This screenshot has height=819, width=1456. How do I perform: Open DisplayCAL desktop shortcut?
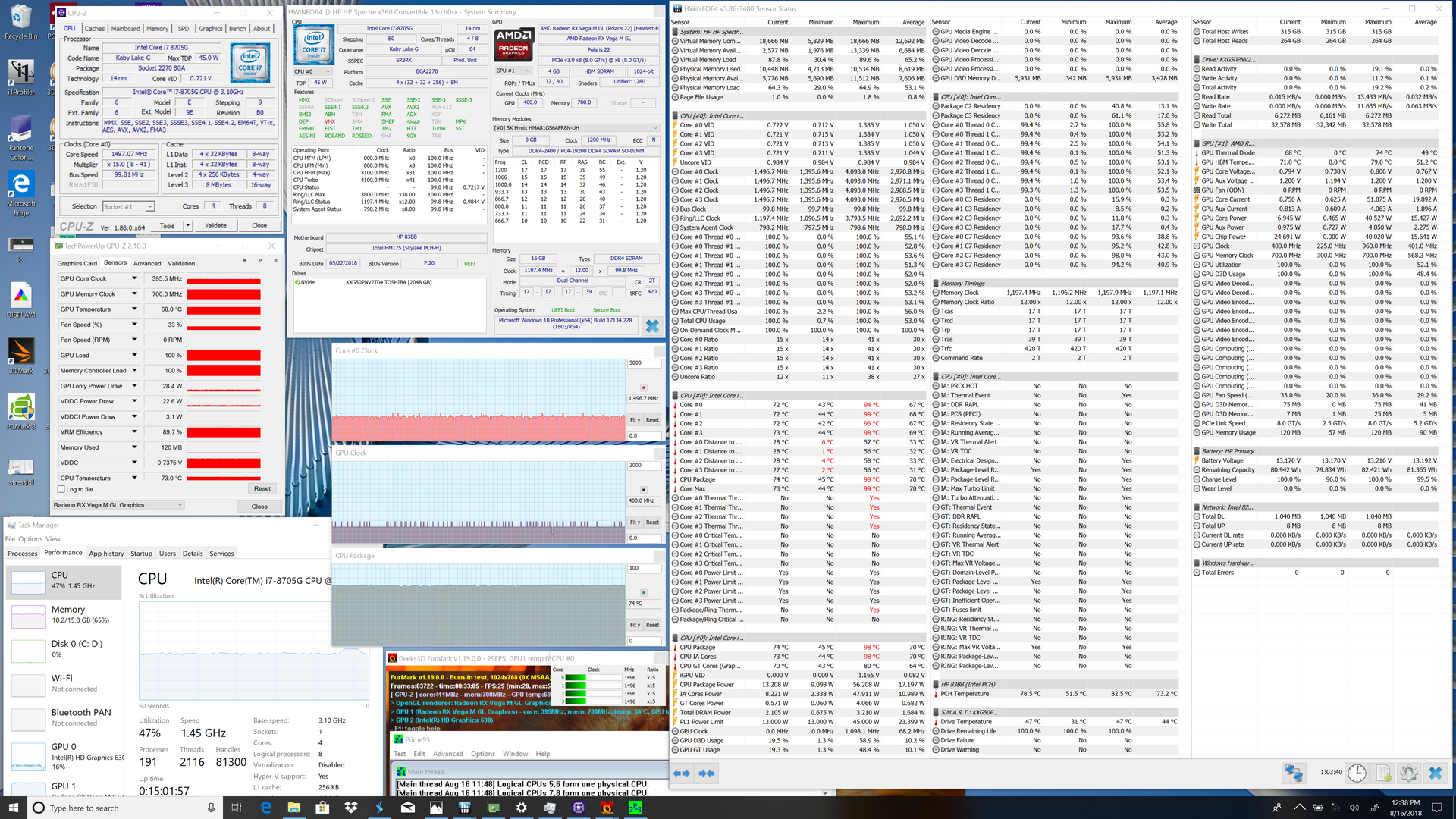20,300
